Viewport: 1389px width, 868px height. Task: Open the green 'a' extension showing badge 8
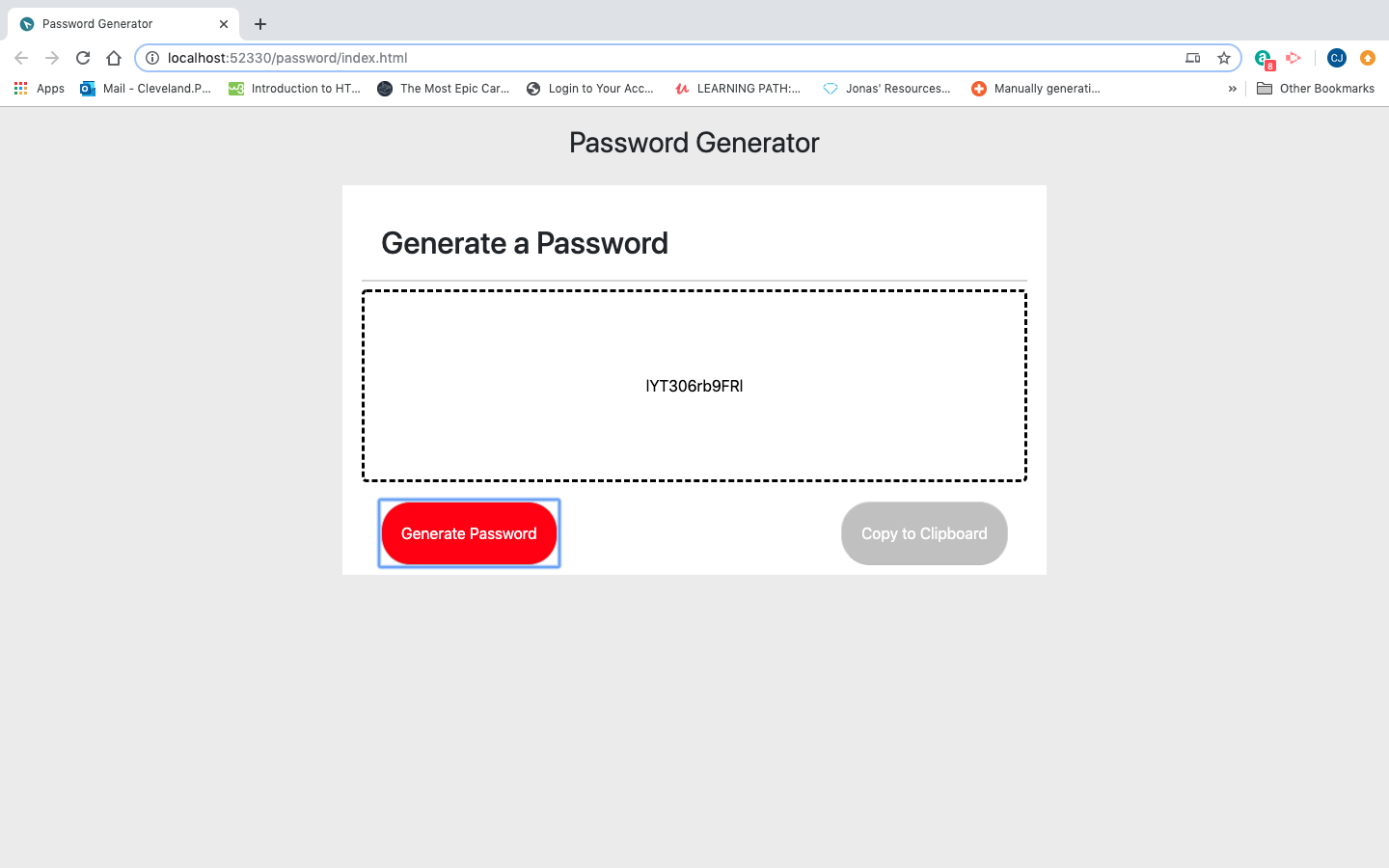coord(1262,58)
